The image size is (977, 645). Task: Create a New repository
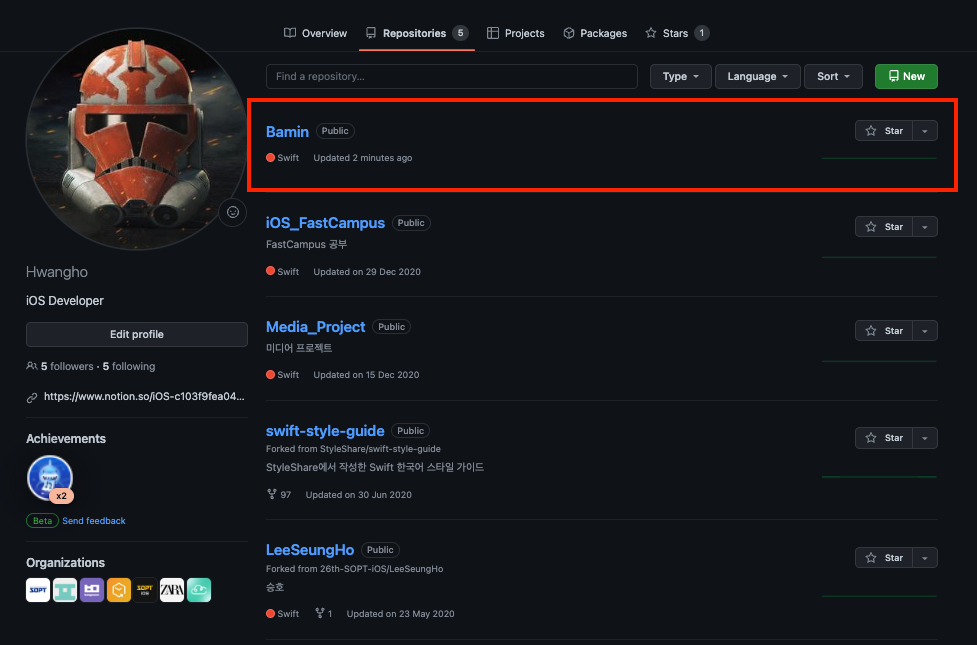tap(906, 77)
